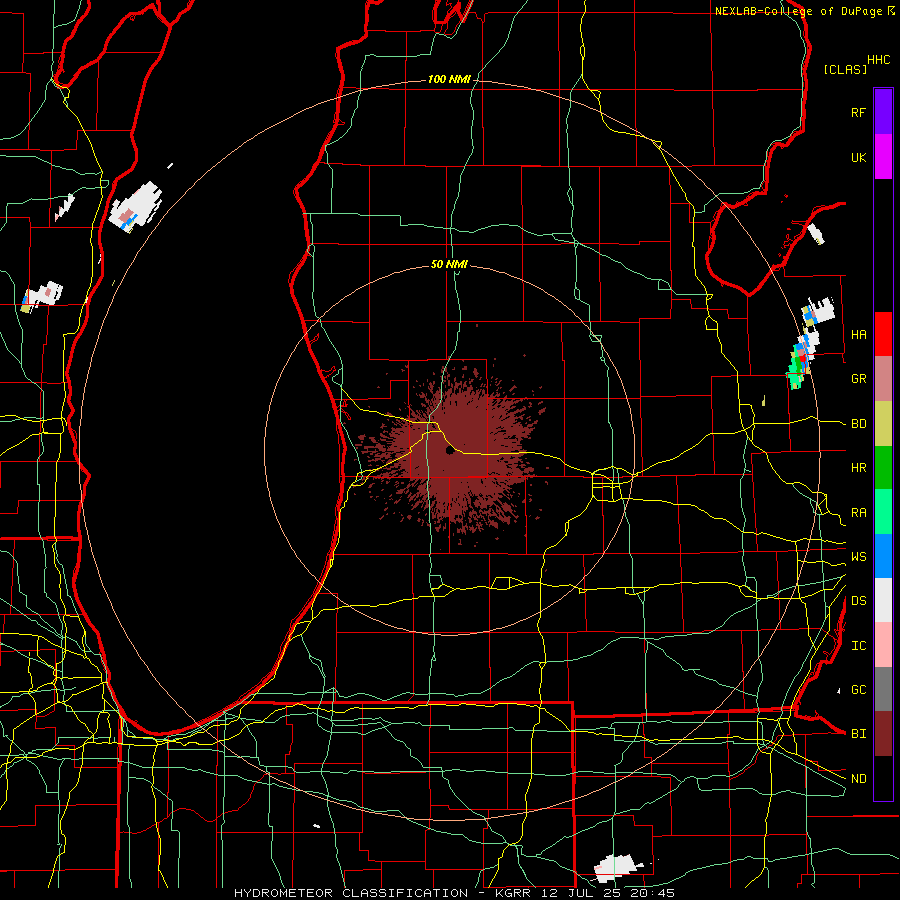900x900 pixels.
Task: Click the HYDROMETEOR CLASSIFICATION title caption
Action: point(351,893)
